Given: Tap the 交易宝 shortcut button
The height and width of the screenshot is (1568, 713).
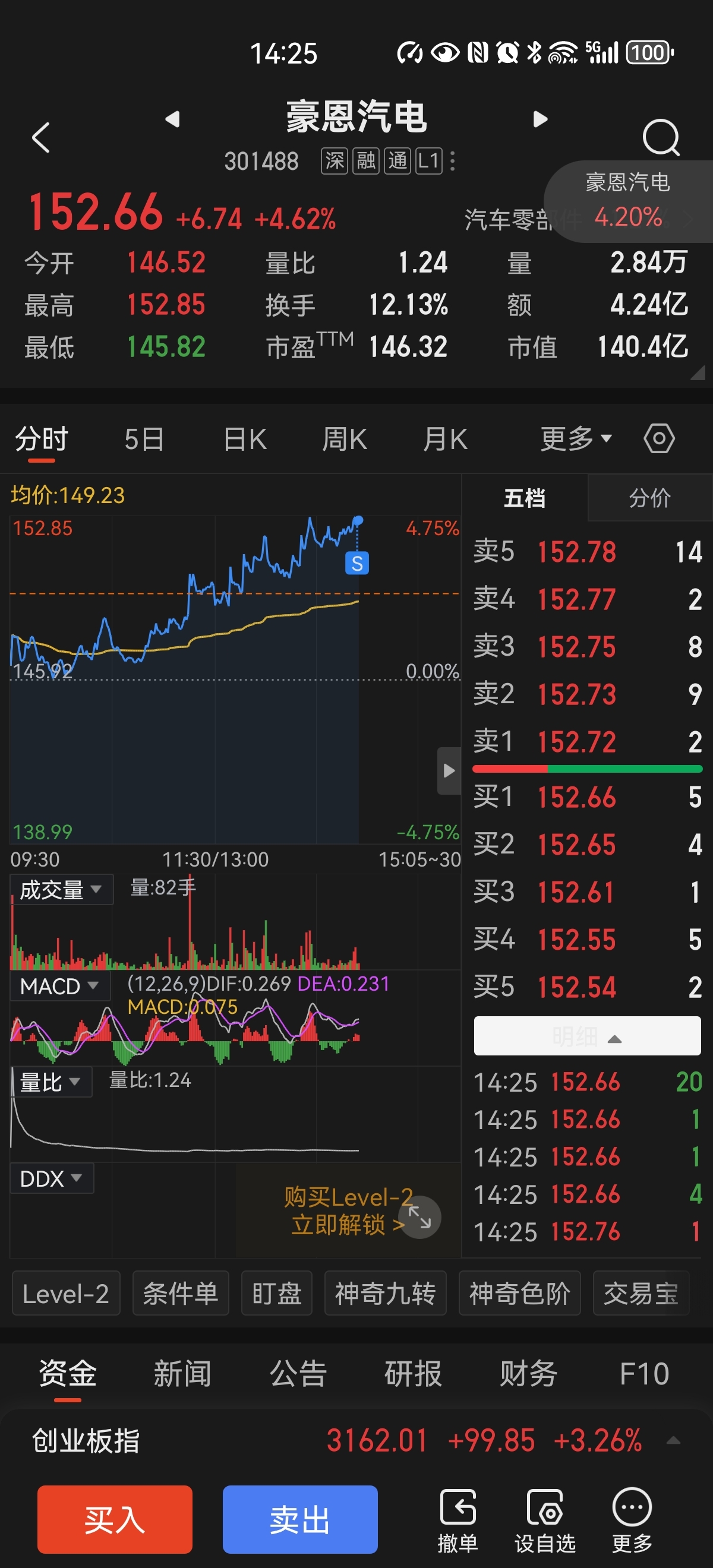Looking at the screenshot, I should coord(641,1294).
